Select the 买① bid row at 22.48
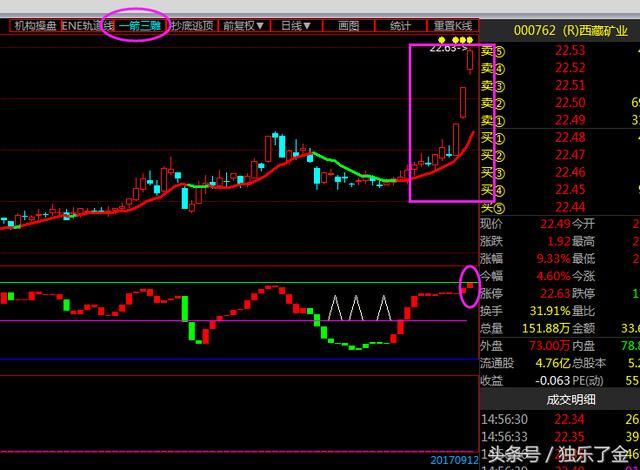 [560, 138]
